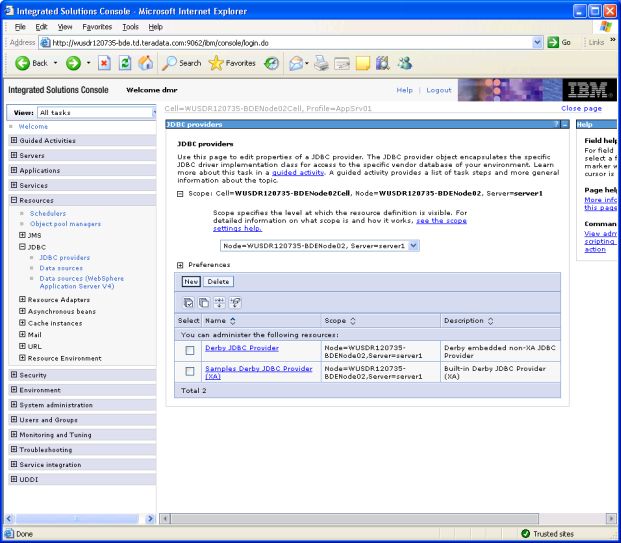Open the Tools menu

coord(130,27)
